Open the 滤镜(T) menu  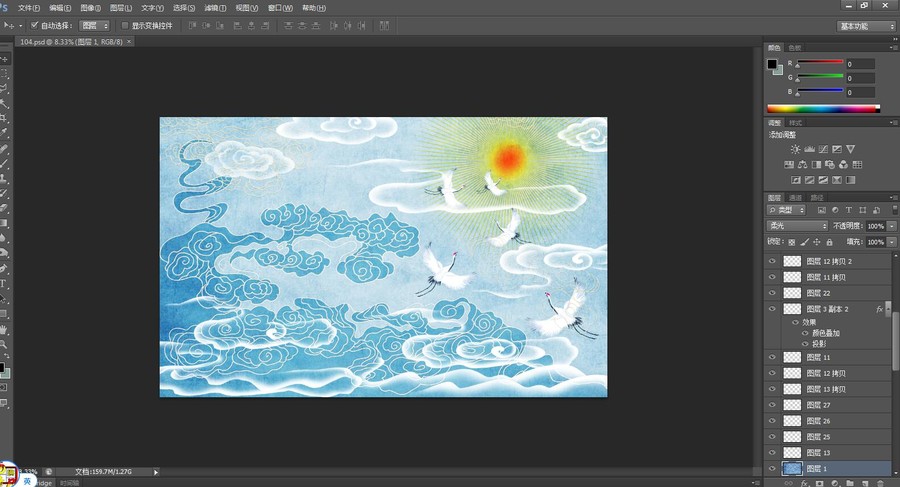(x=215, y=8)
